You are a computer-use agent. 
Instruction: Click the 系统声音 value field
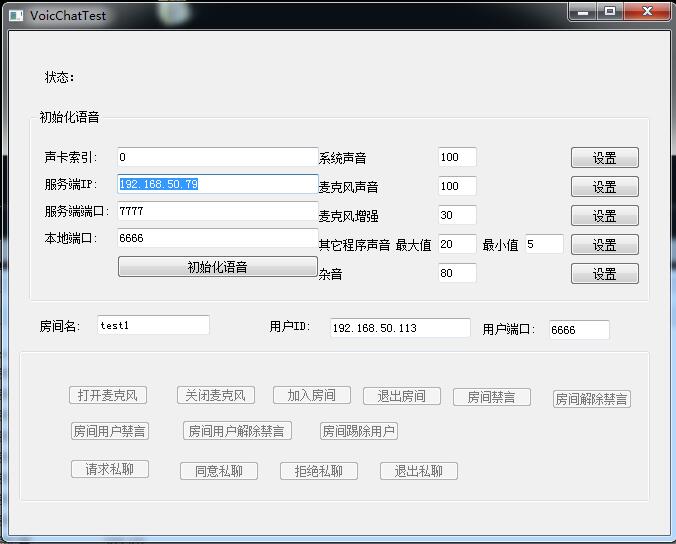pyautogui.click(x=457, y=157)
